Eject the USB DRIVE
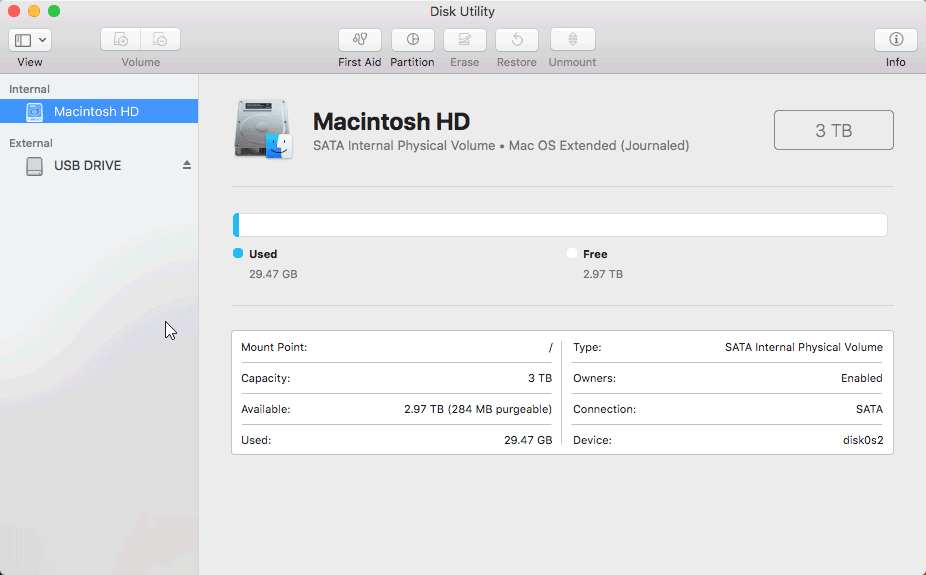 pos(187,165)
